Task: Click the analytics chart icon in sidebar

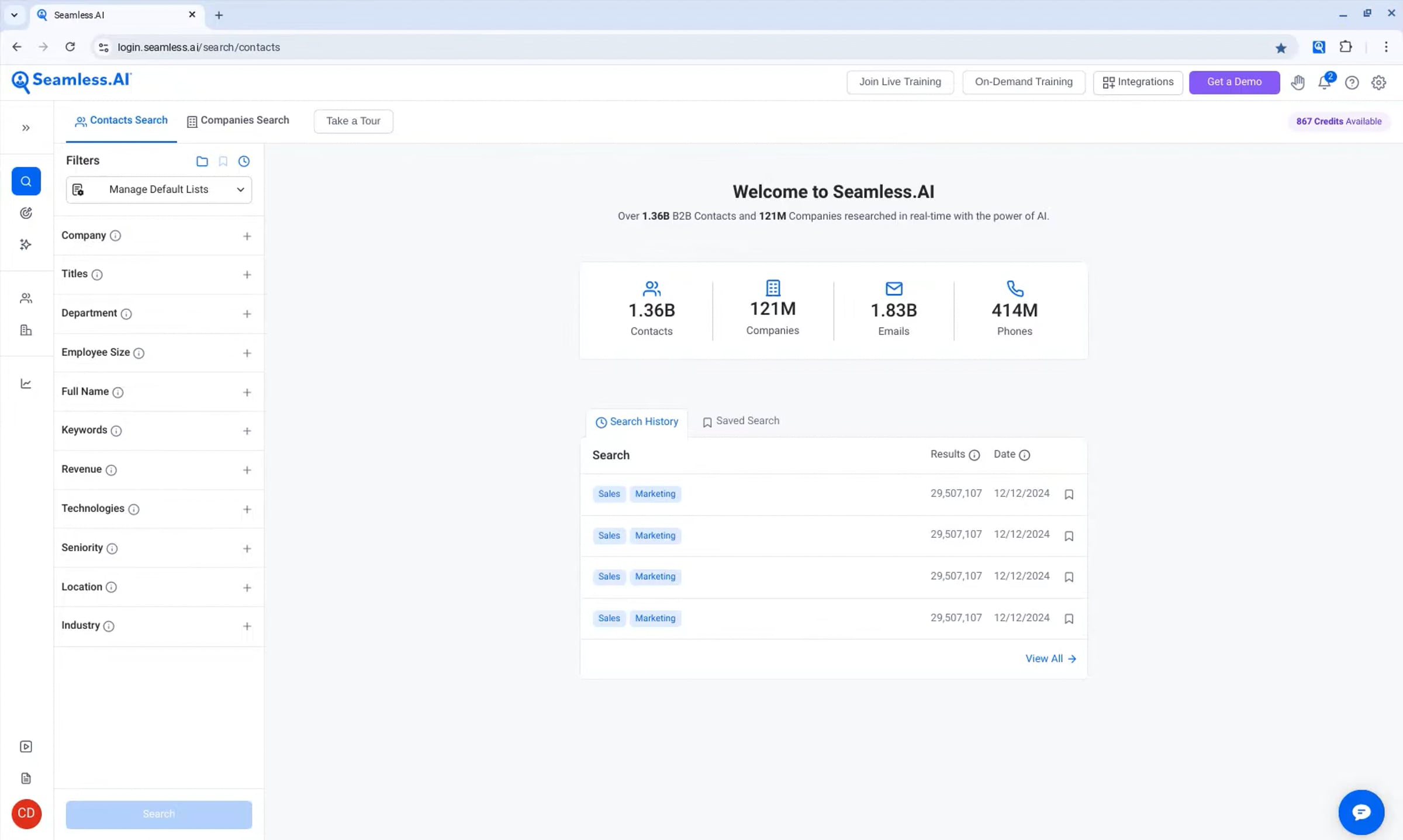Action: click(x=26, y=383)
